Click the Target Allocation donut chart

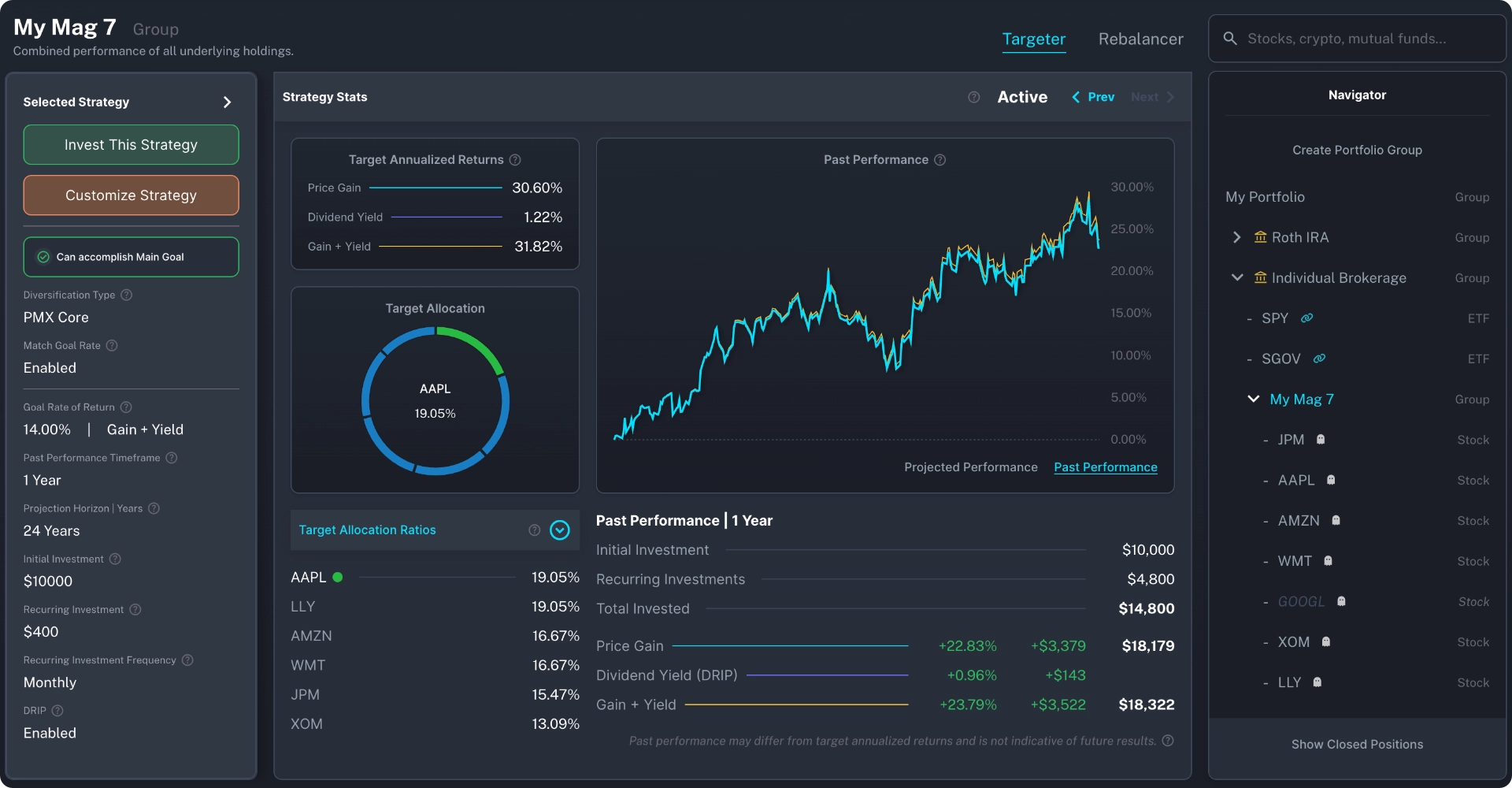tap(435, 401)
